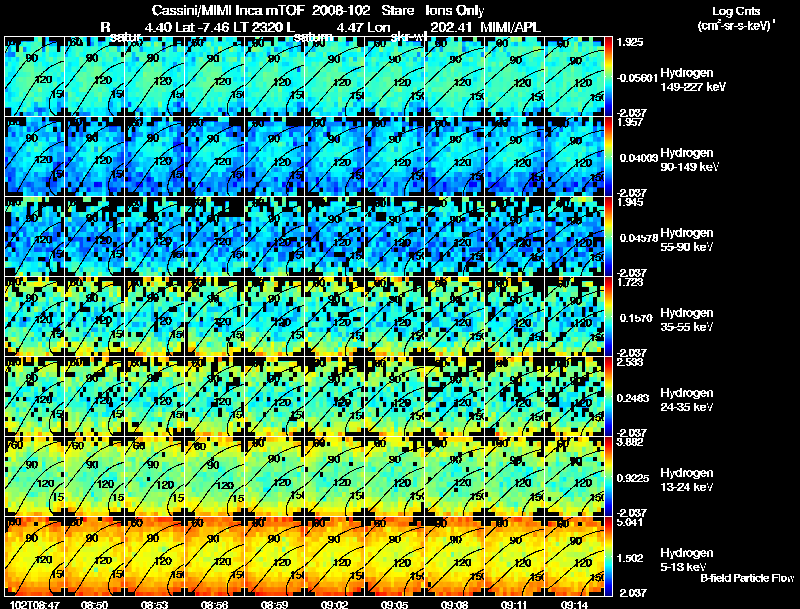Click the '08:59' time axis label
The width and height of the screenshot is (800, 609).
coord(274,604)
